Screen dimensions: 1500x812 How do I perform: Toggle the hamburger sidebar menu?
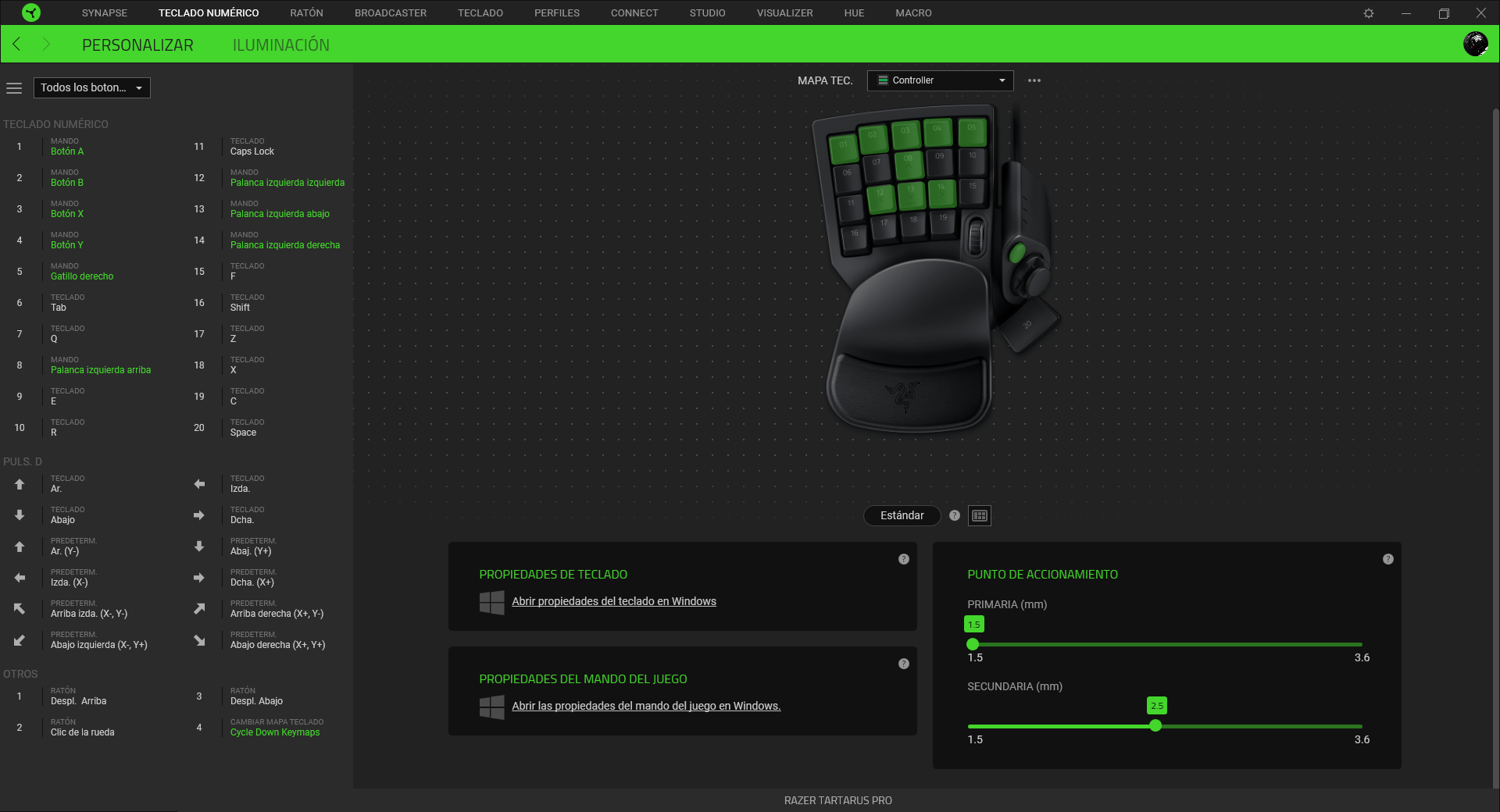[x=14, y=88]
